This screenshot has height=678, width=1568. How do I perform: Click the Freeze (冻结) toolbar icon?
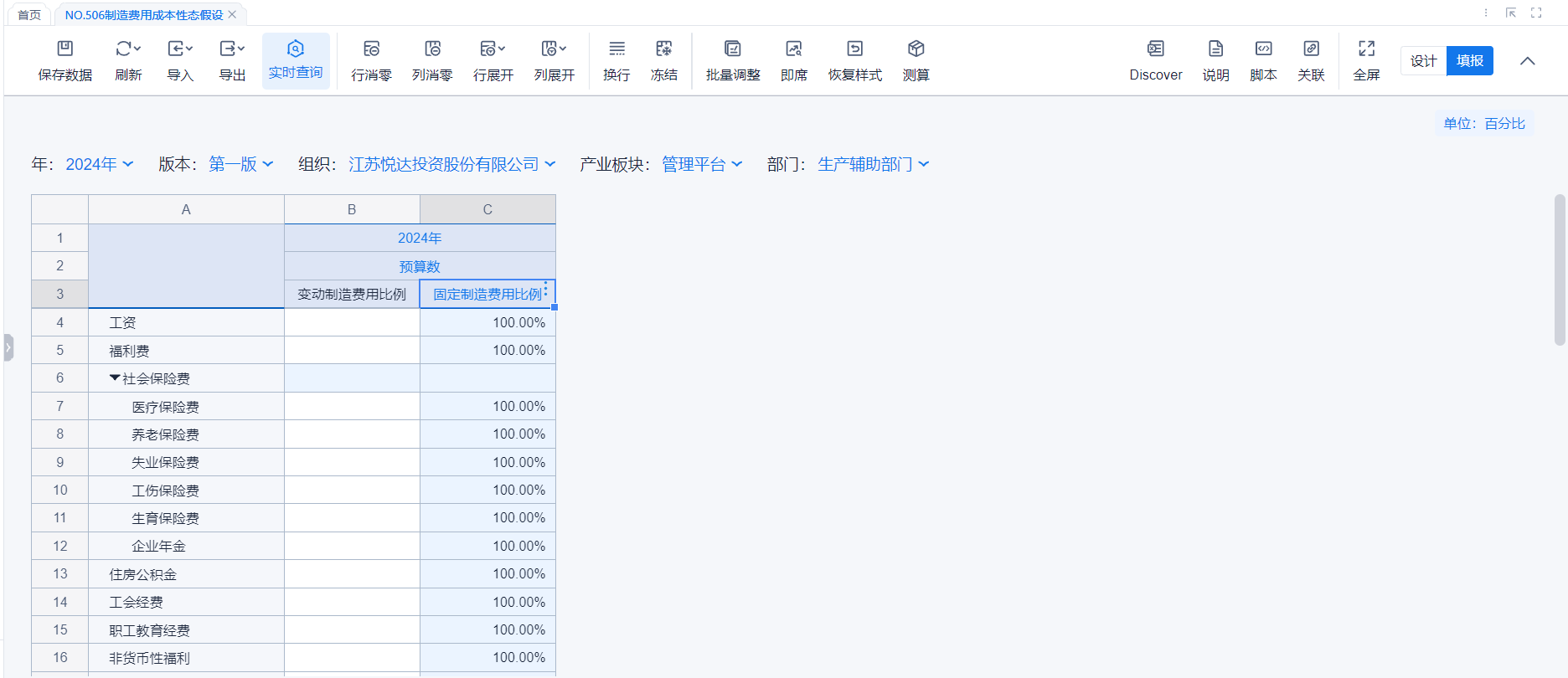click(x=663, y=49)
